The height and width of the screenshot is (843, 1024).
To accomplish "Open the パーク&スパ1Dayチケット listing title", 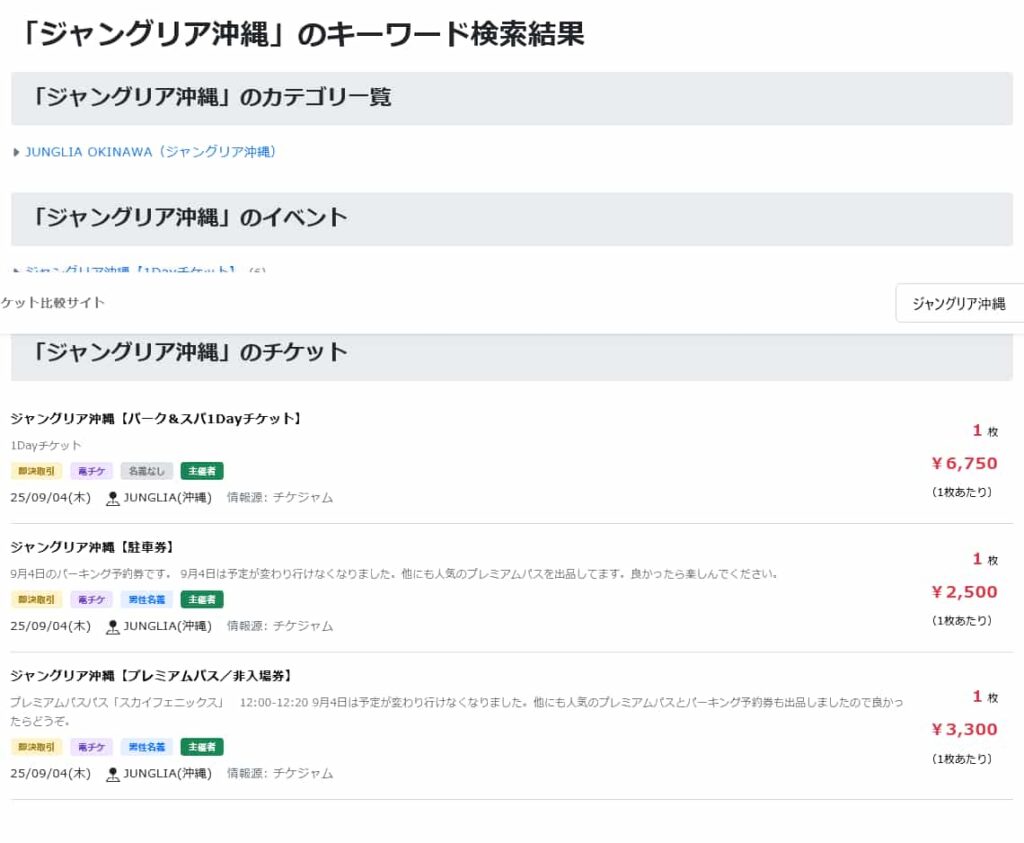I will [155, 419].
